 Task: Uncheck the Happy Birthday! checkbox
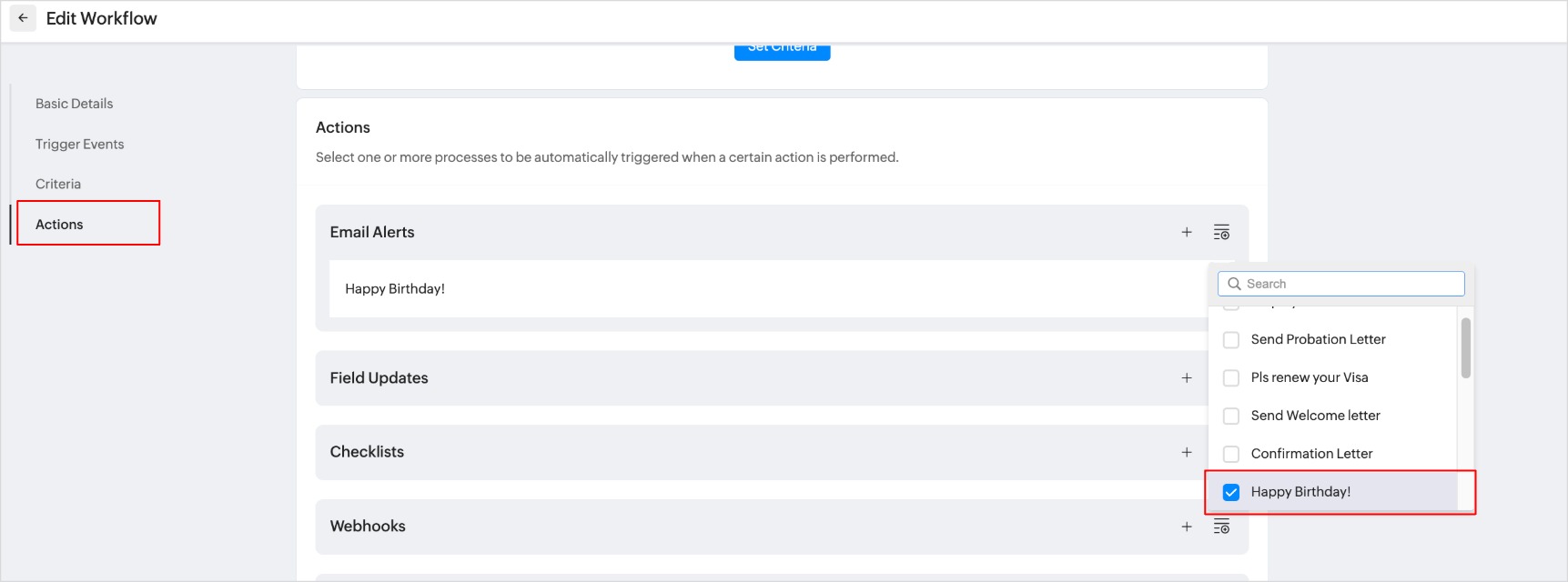tap(1231, 492)
